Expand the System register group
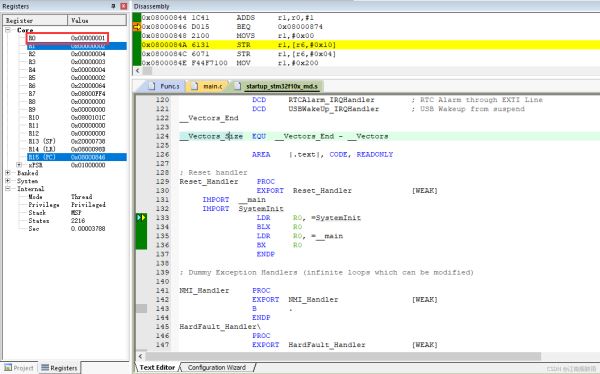Viewport: 600px width, 374px height. pos(8,181)
